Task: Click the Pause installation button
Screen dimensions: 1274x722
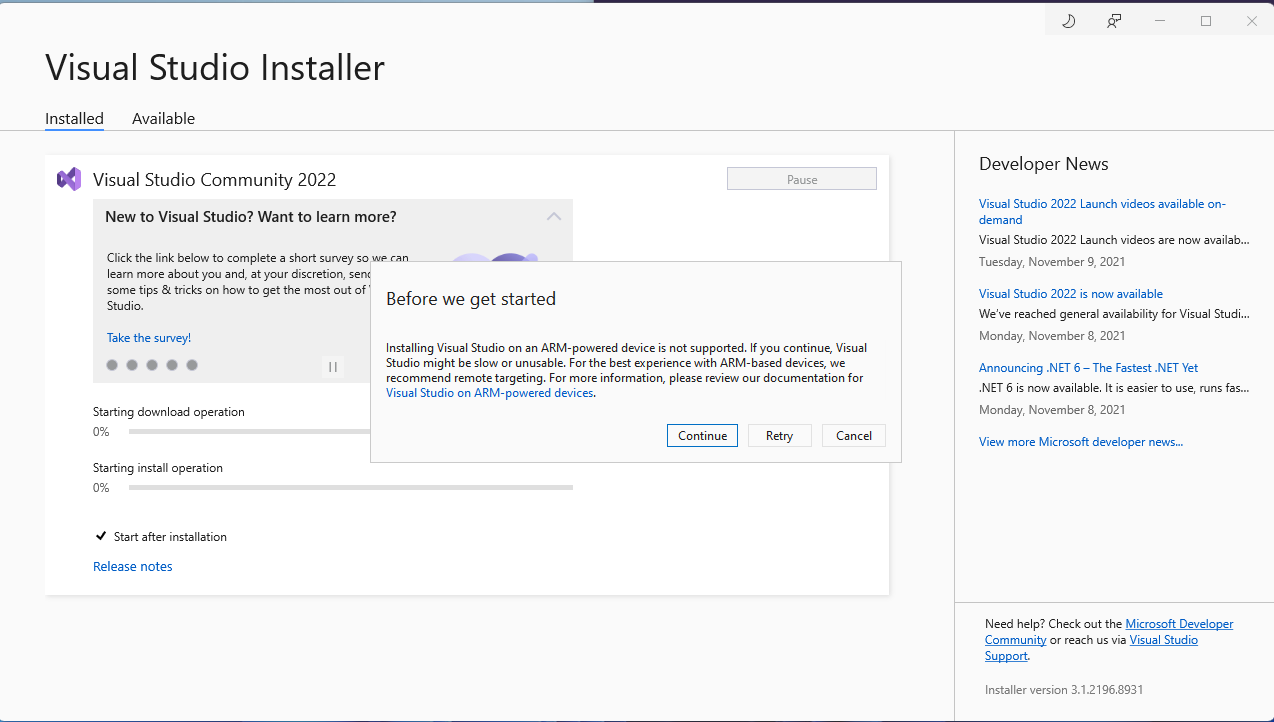Action: tap(802, 179)
